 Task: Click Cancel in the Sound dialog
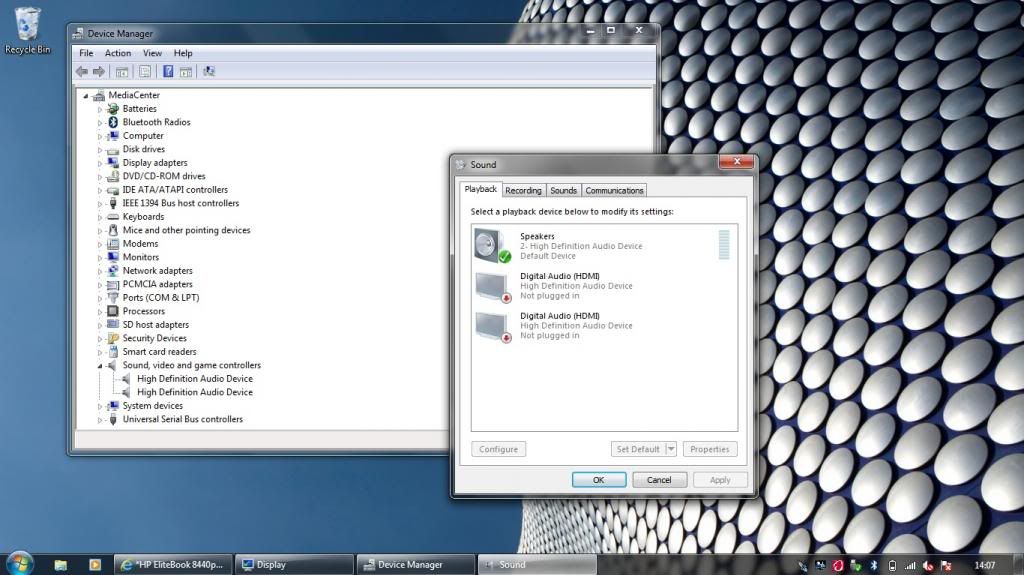(x=659, y=480)
